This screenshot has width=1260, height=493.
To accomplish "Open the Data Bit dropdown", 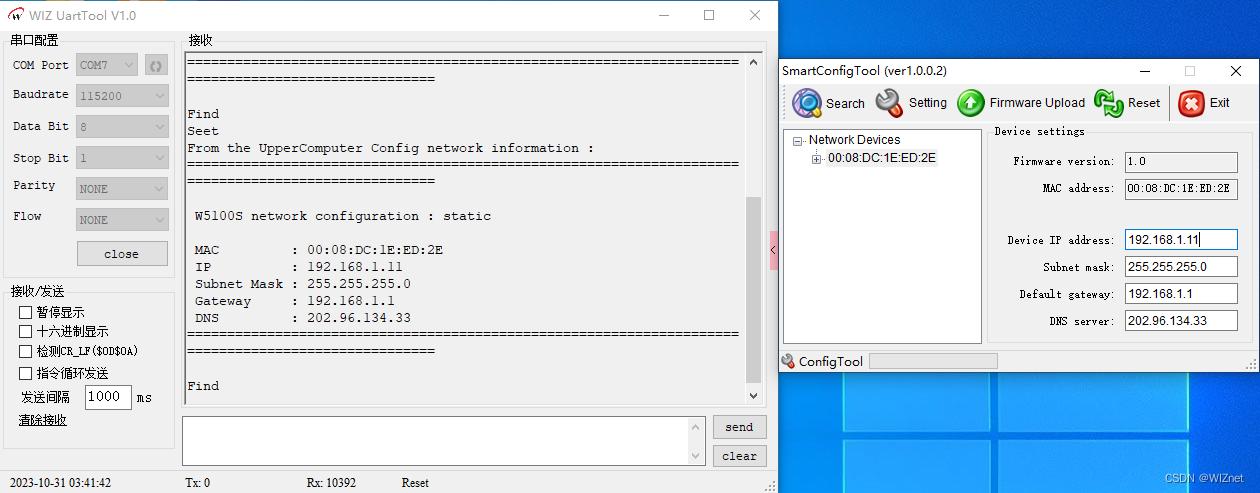I will (x=122, y=127).
